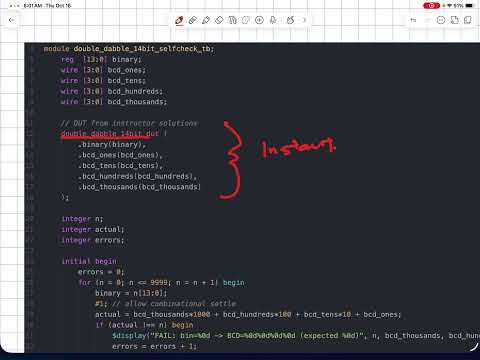Click module double_dabble_14bit_selfcheck_tb line
This screenshot has width=480, height=360.
[129, 49]
